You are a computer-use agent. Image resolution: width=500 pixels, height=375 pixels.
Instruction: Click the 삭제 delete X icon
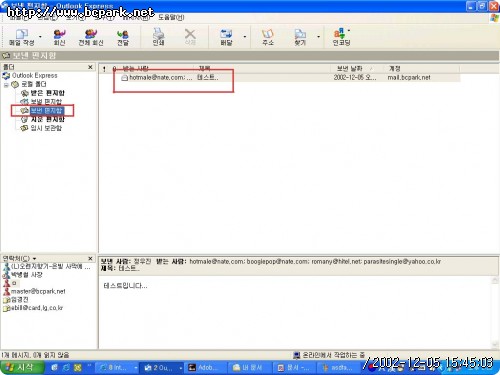coord(190,37)
